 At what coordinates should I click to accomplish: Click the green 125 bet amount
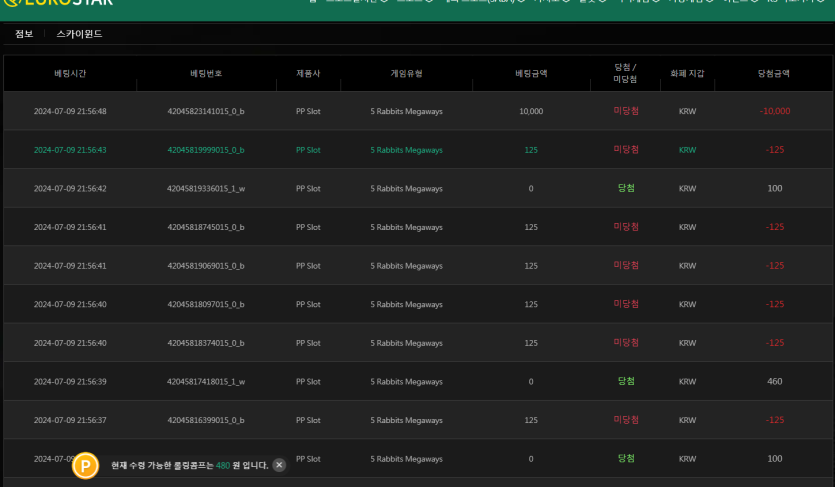point(531,150)
